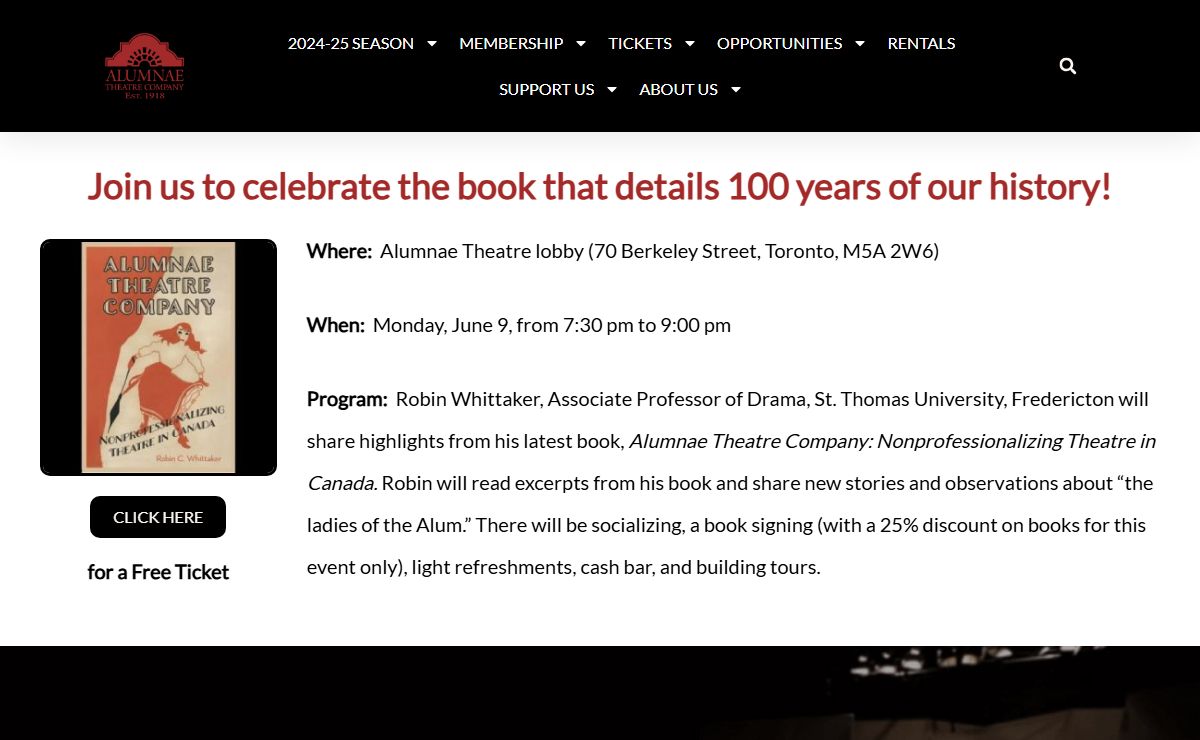1200x740 pixels.
Task: Click the 'for a Free Ticket' caption
Action: click(158, 572)
